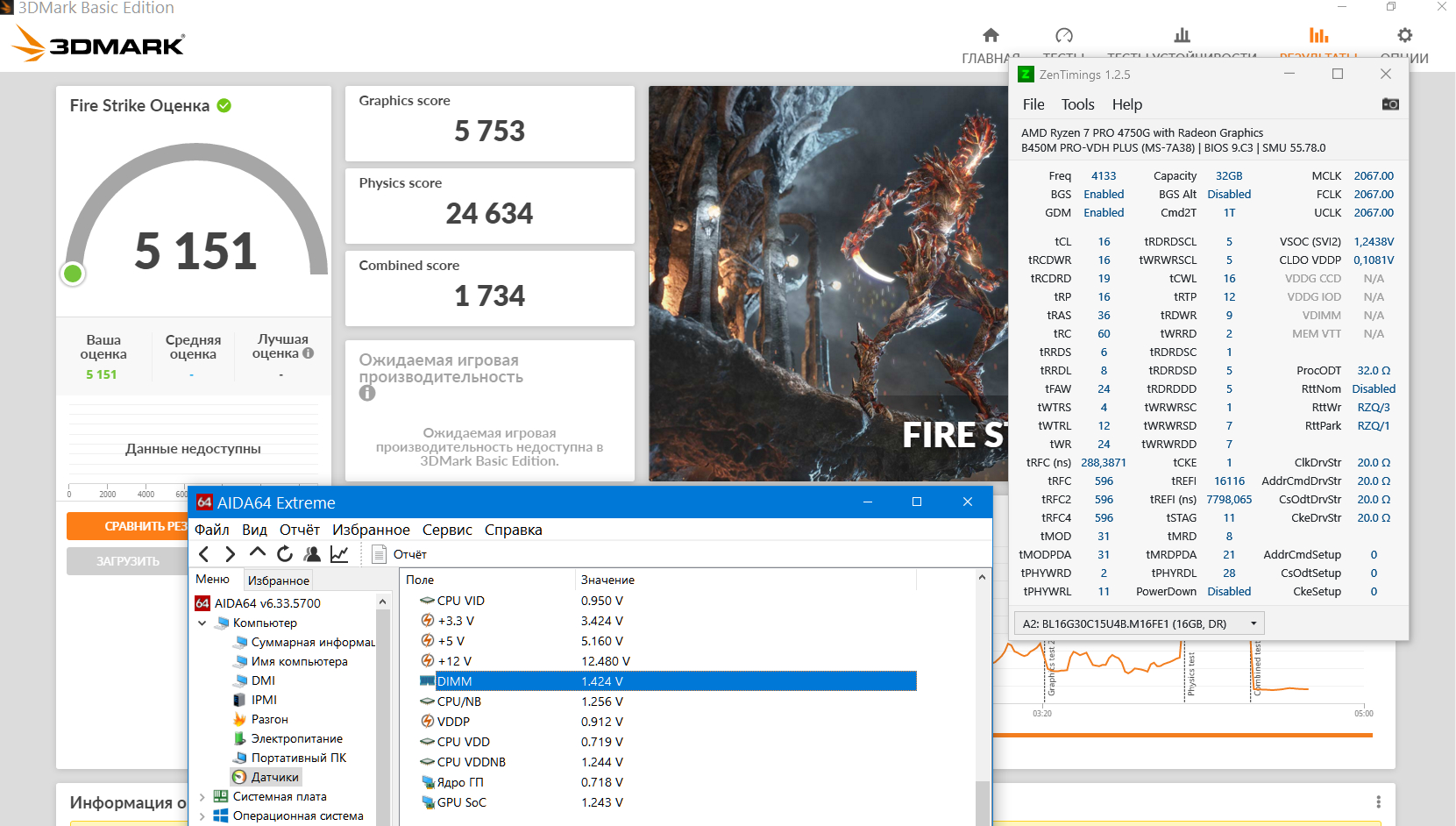Click the Graphics score card in 3DMark

(x=490, y=124)
